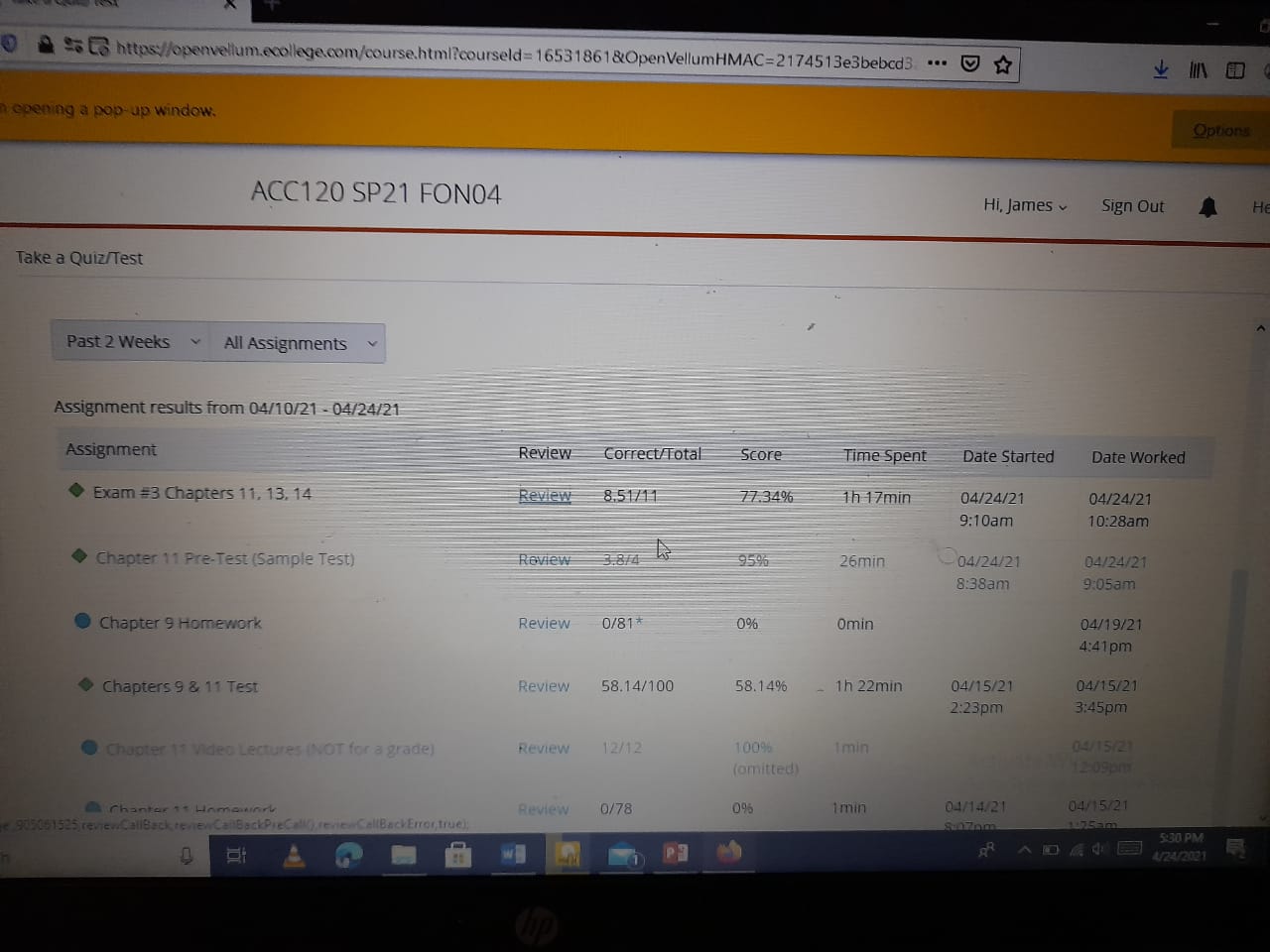Click the popup blocker Options button
The image size is (1270, 952).
[1220, 130]
